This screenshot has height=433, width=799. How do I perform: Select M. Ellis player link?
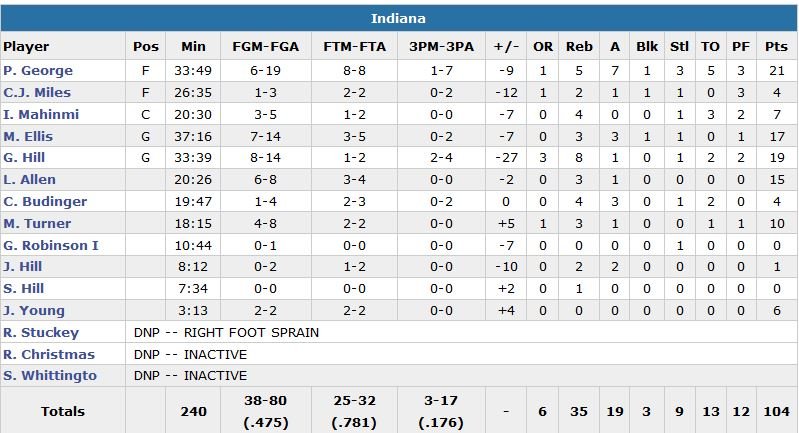click(28, 137)
